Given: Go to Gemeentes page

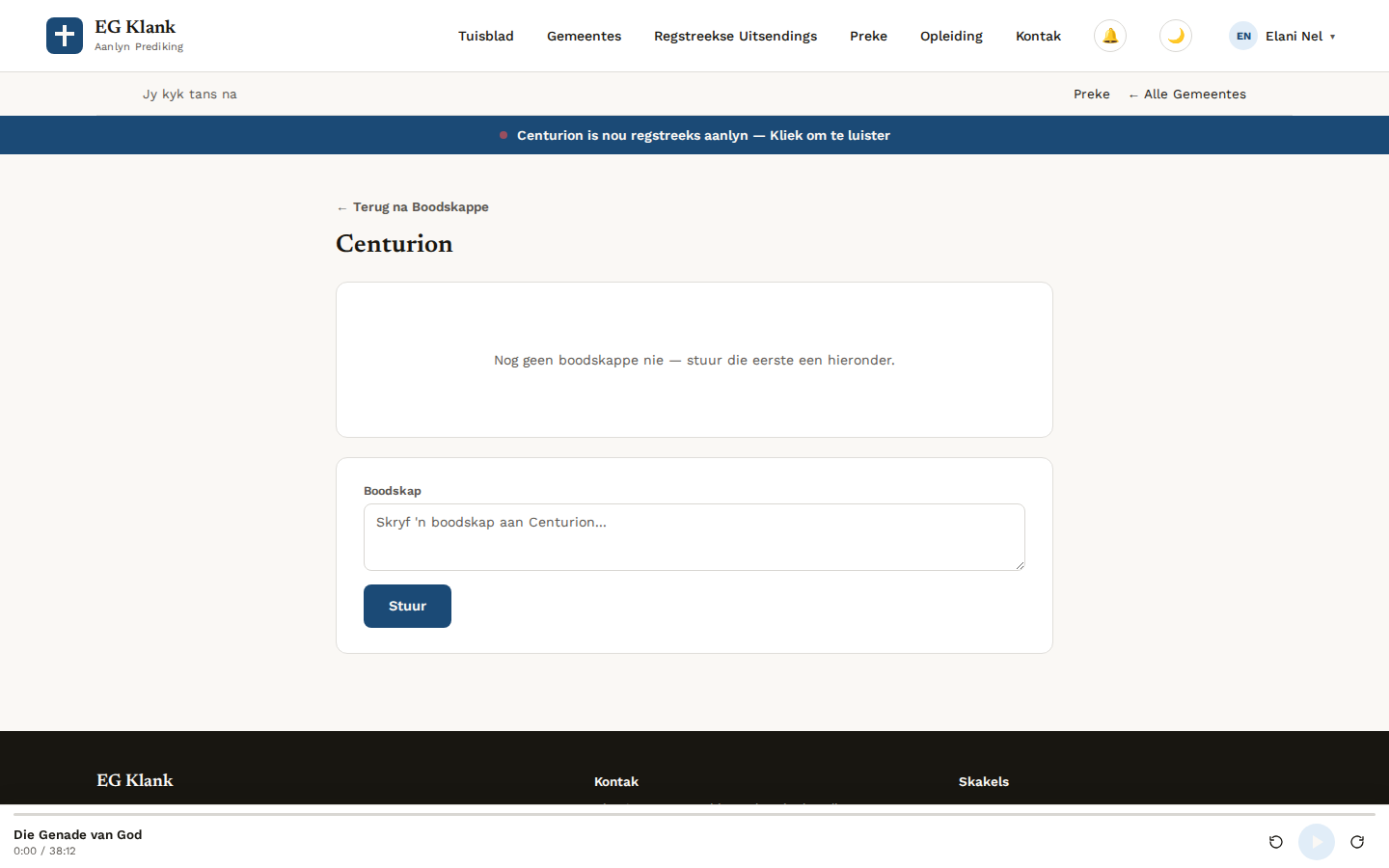Looking at the screenshot, I should click(x=584, y=36).
